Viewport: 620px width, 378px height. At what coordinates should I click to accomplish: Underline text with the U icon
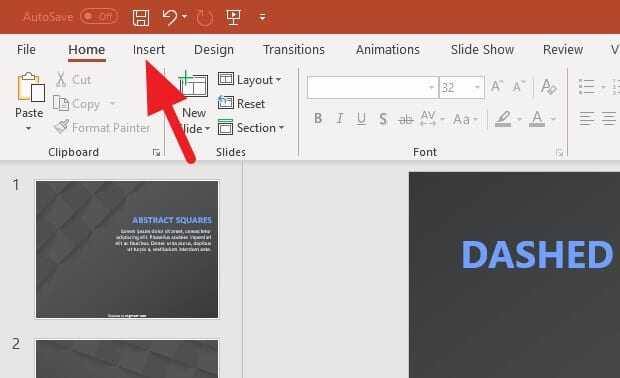(361, 118)
